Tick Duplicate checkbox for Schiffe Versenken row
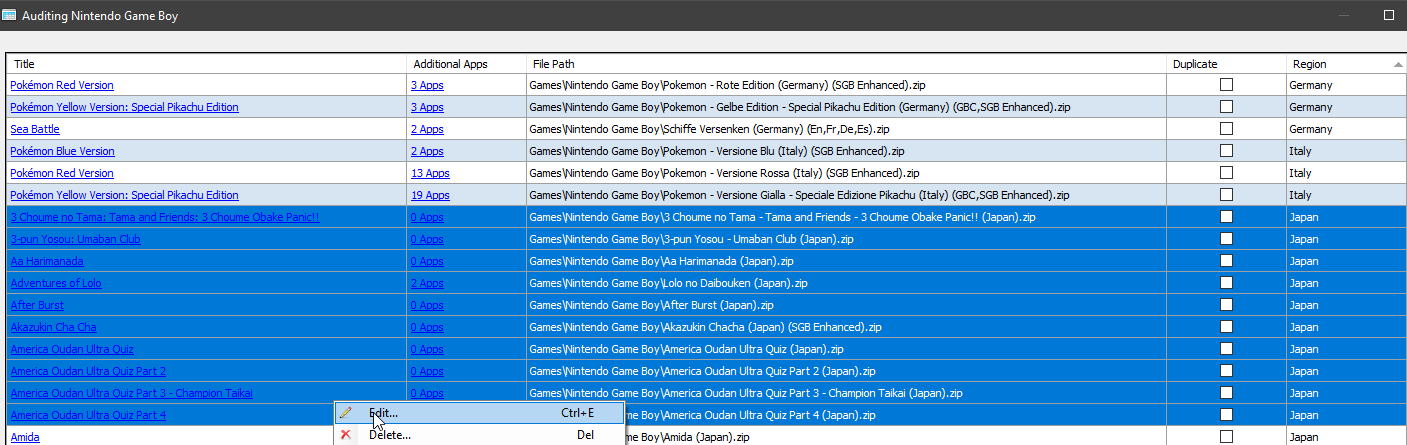This screenshot has height=445, width=1407. (1226, 129)
